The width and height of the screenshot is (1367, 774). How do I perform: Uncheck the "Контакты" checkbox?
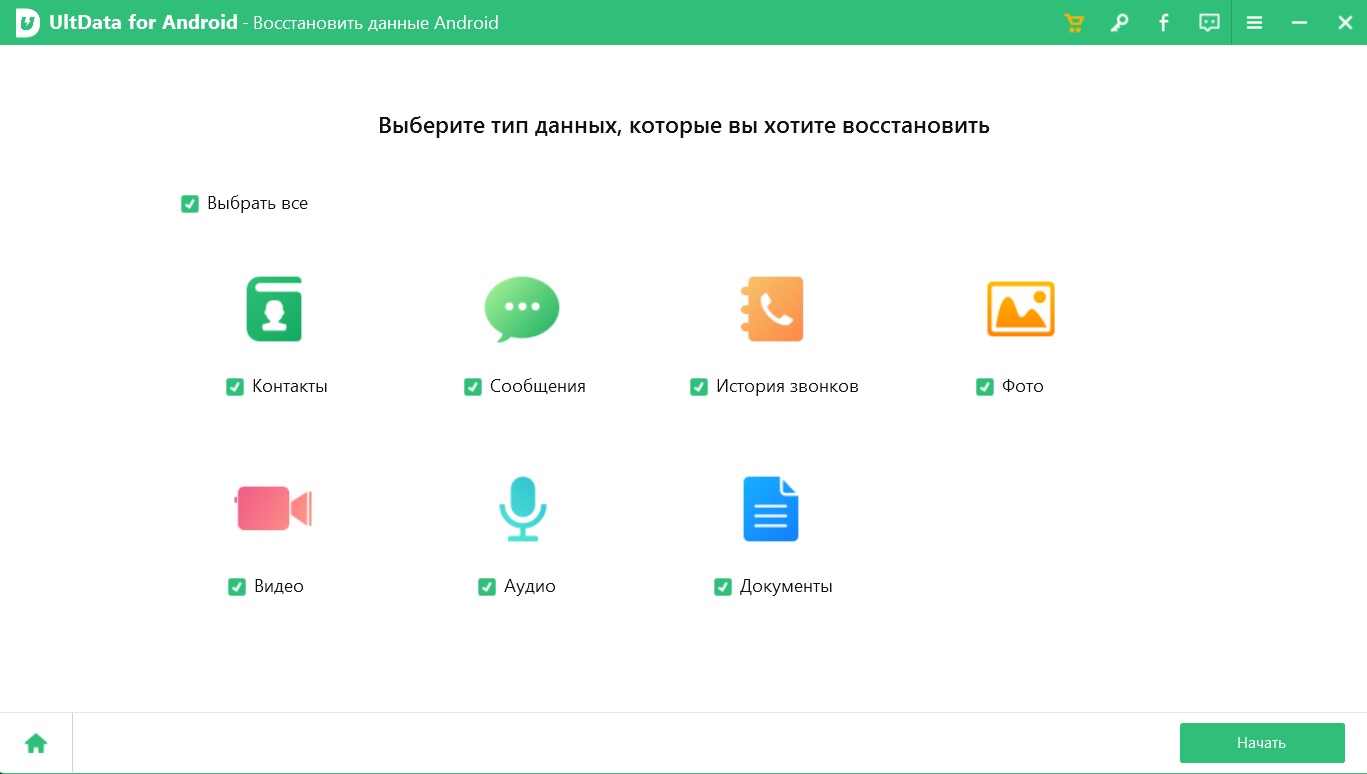[x=235, y=387]
